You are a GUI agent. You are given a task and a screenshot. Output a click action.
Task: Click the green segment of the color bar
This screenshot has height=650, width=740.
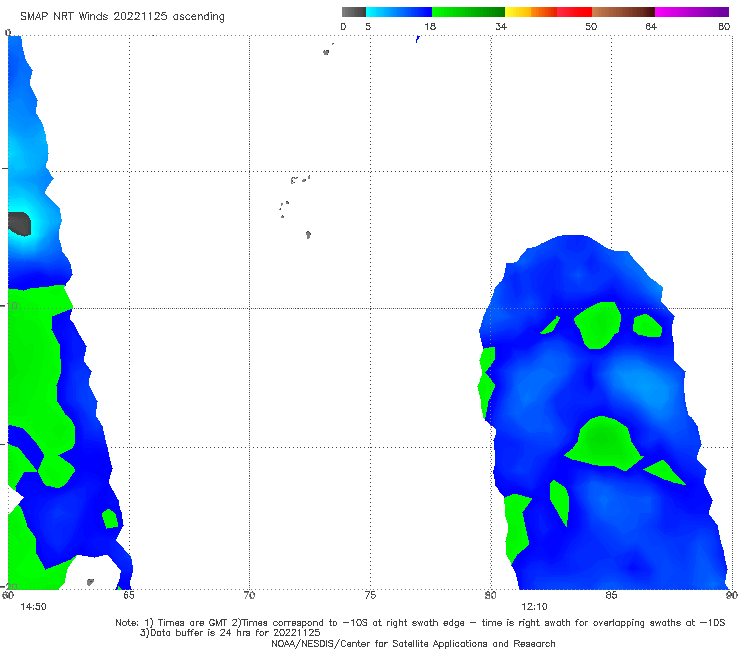click(x=468, y=12)
